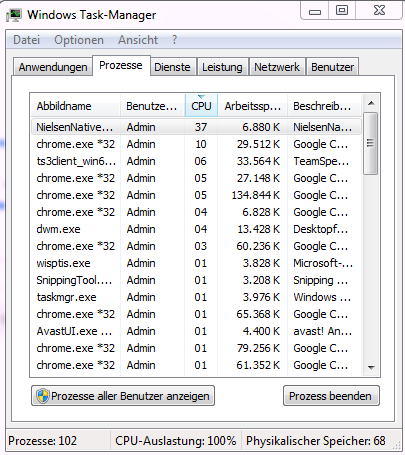The width and height of the screenshot is (405, 455).
Task: Select the NielsenNative process row
Action: pos(196,127)
